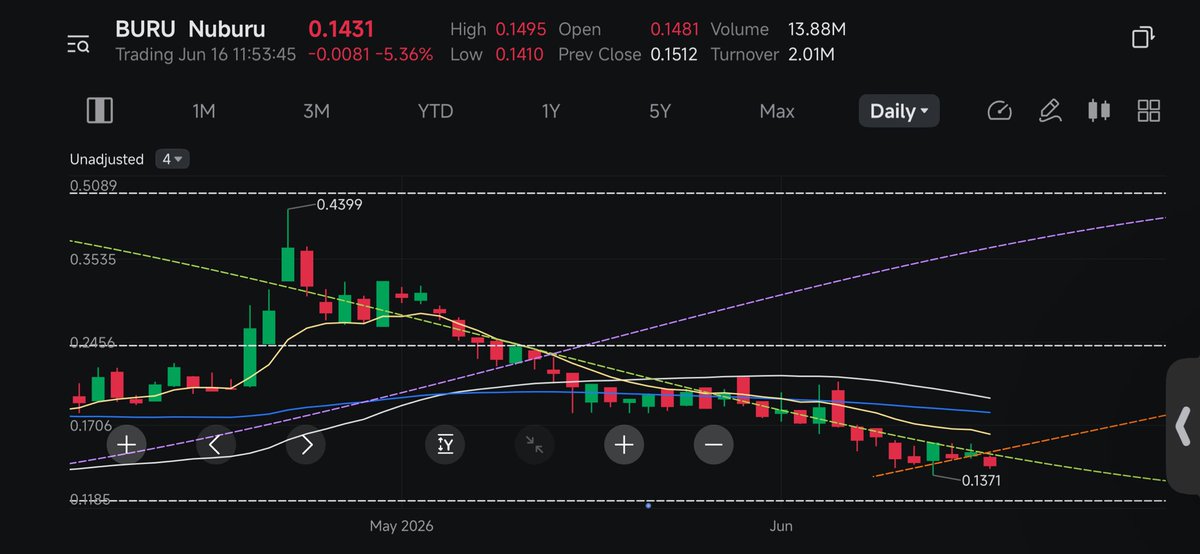1200x554 pixels.
Task: Tap the collapse arrows button
Action: click(535, 444)
